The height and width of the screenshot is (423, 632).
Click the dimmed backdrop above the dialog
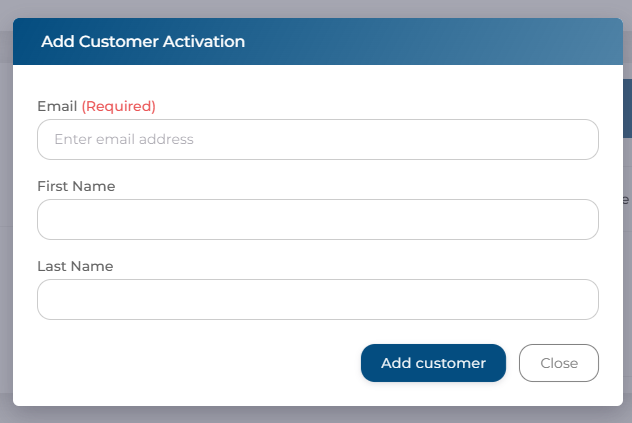pyautogui.click(x=316, y=8)
